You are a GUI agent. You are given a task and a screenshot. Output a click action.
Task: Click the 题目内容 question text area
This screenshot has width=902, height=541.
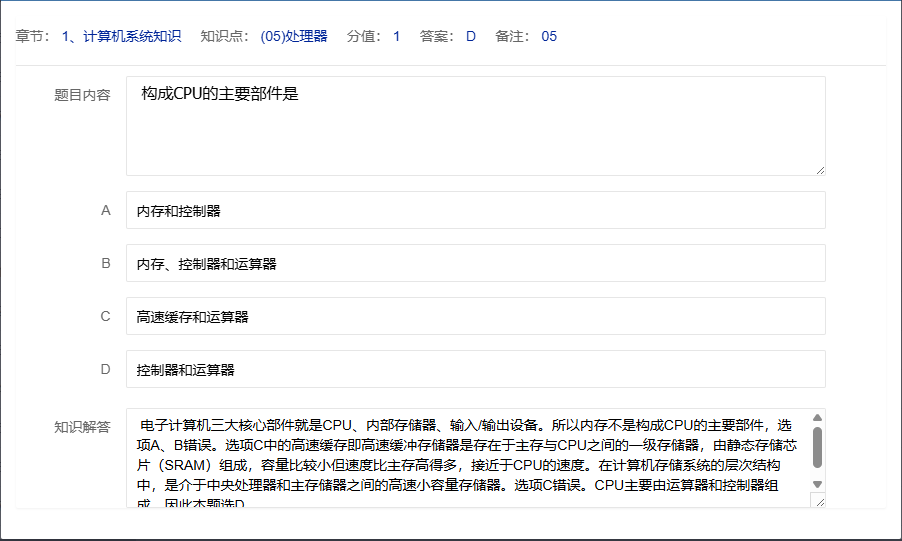475,126
